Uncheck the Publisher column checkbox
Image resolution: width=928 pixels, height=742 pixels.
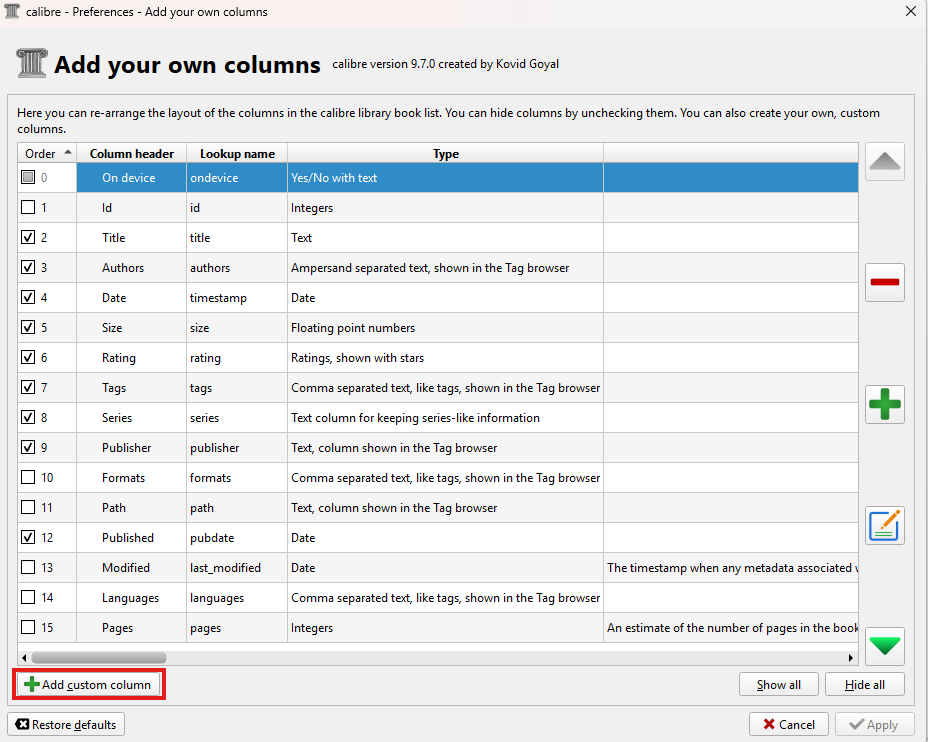[x=28, y=447]
